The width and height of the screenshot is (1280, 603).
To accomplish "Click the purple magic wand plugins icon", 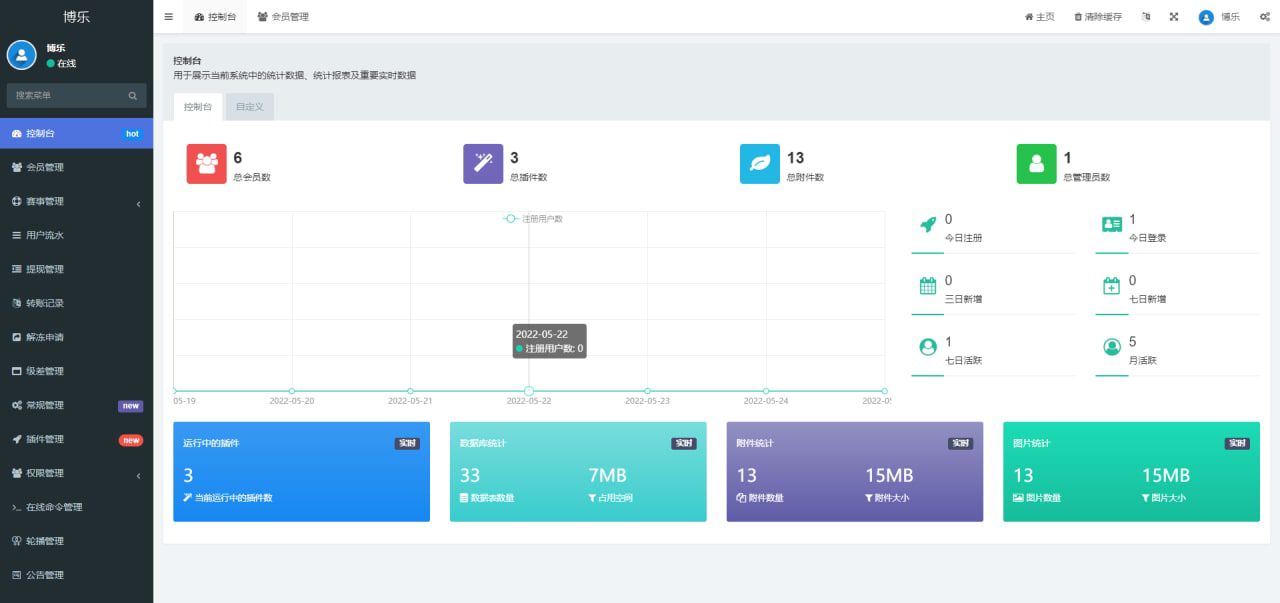I will (x=483, y=164).
